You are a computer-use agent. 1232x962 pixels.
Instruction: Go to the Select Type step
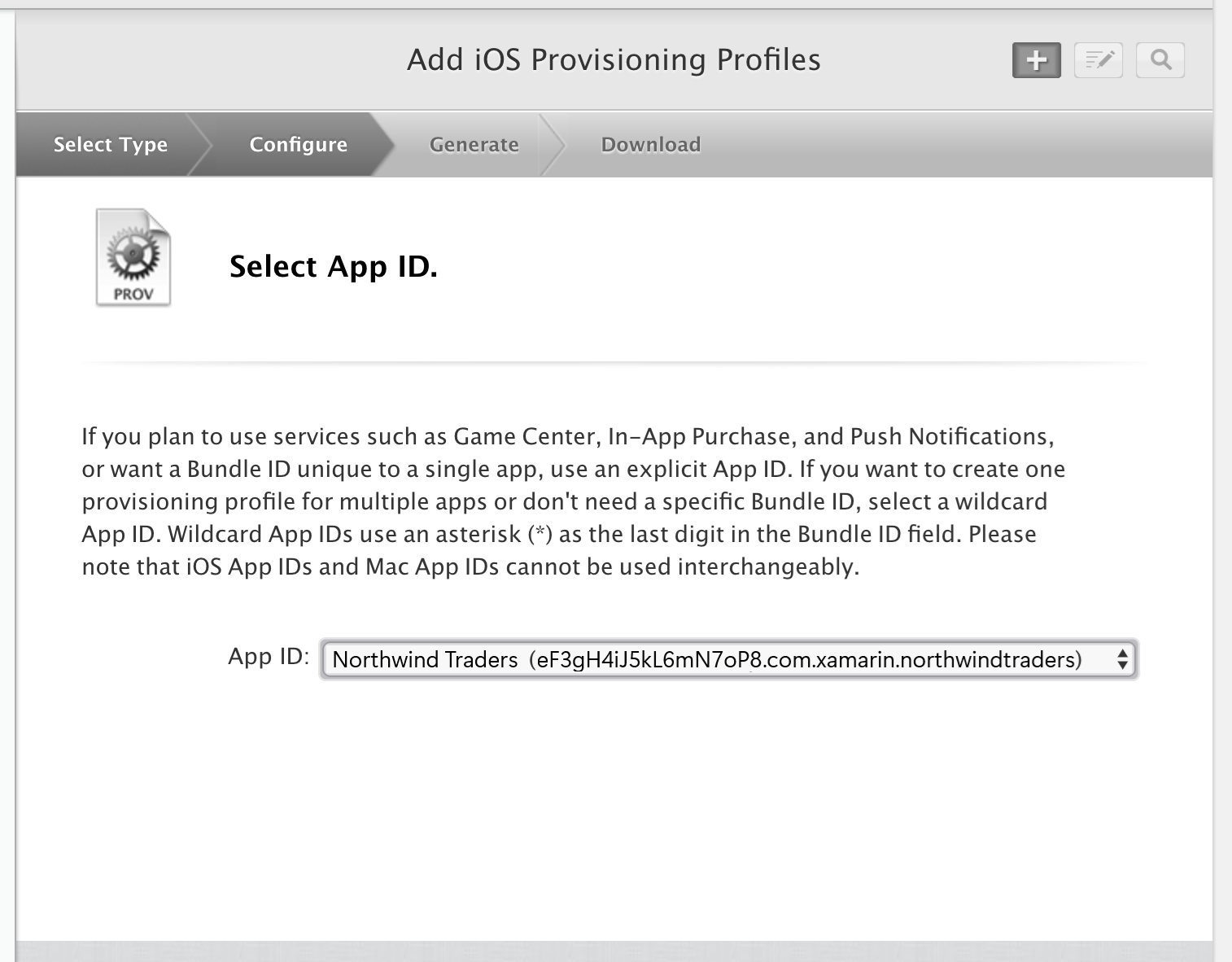[x=111, y=144]
